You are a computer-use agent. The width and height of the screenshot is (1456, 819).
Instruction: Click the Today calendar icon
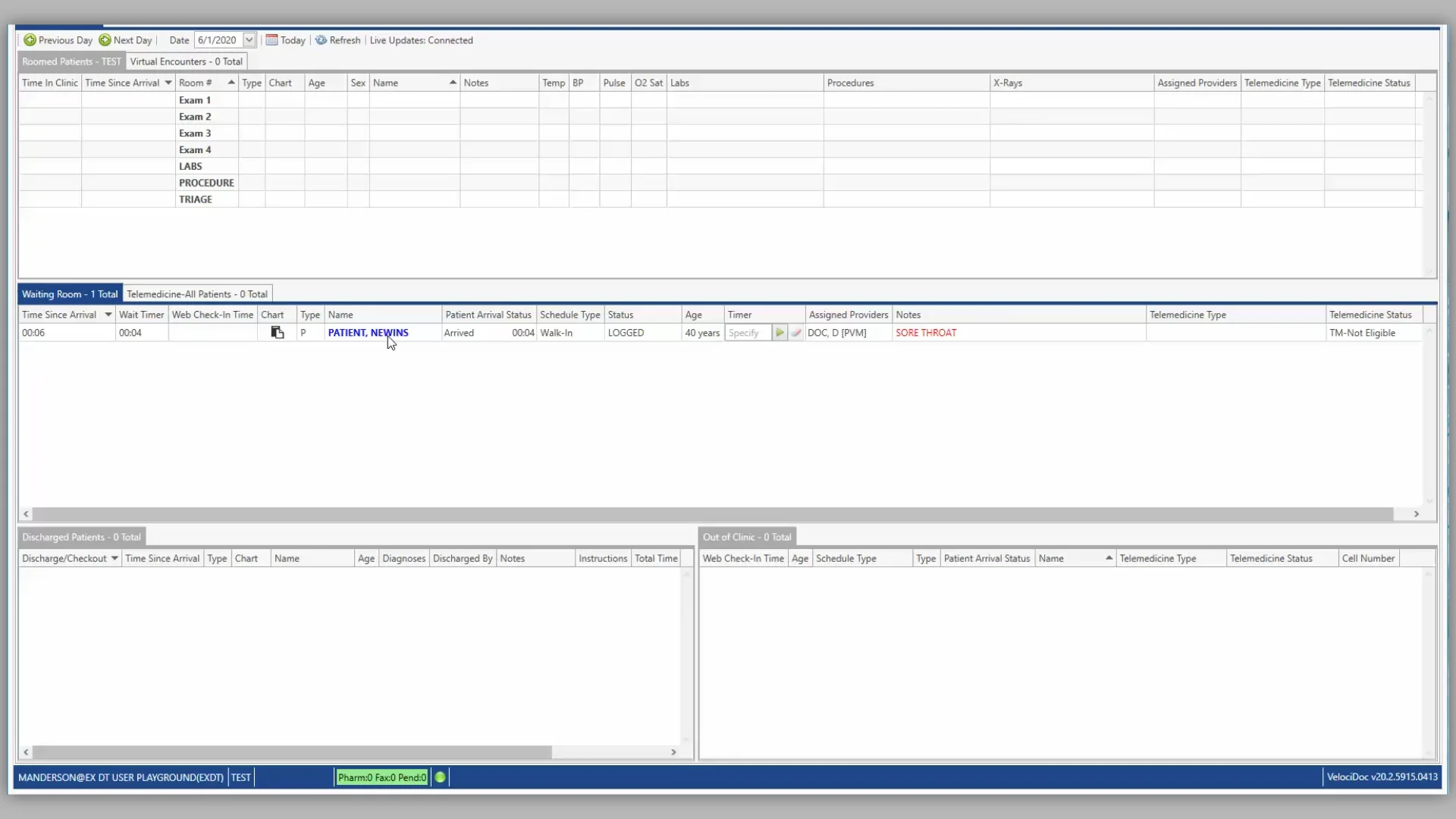point(271,39)
